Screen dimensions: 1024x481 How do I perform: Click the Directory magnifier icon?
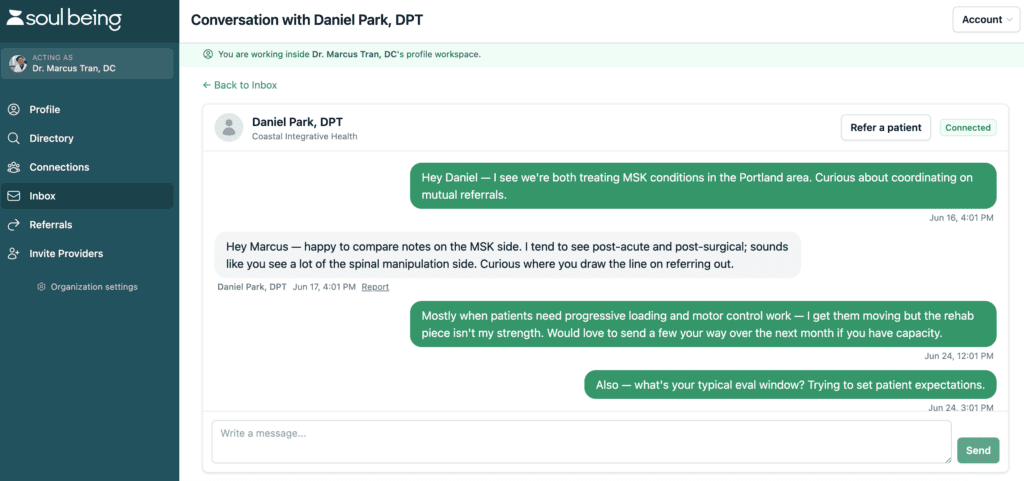pyautogui.click(x=13, y=138)
